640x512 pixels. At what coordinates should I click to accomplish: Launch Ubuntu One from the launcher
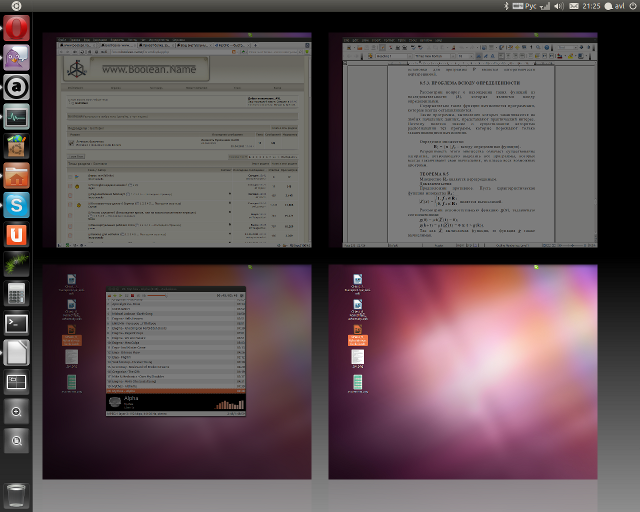click(17, 234)
